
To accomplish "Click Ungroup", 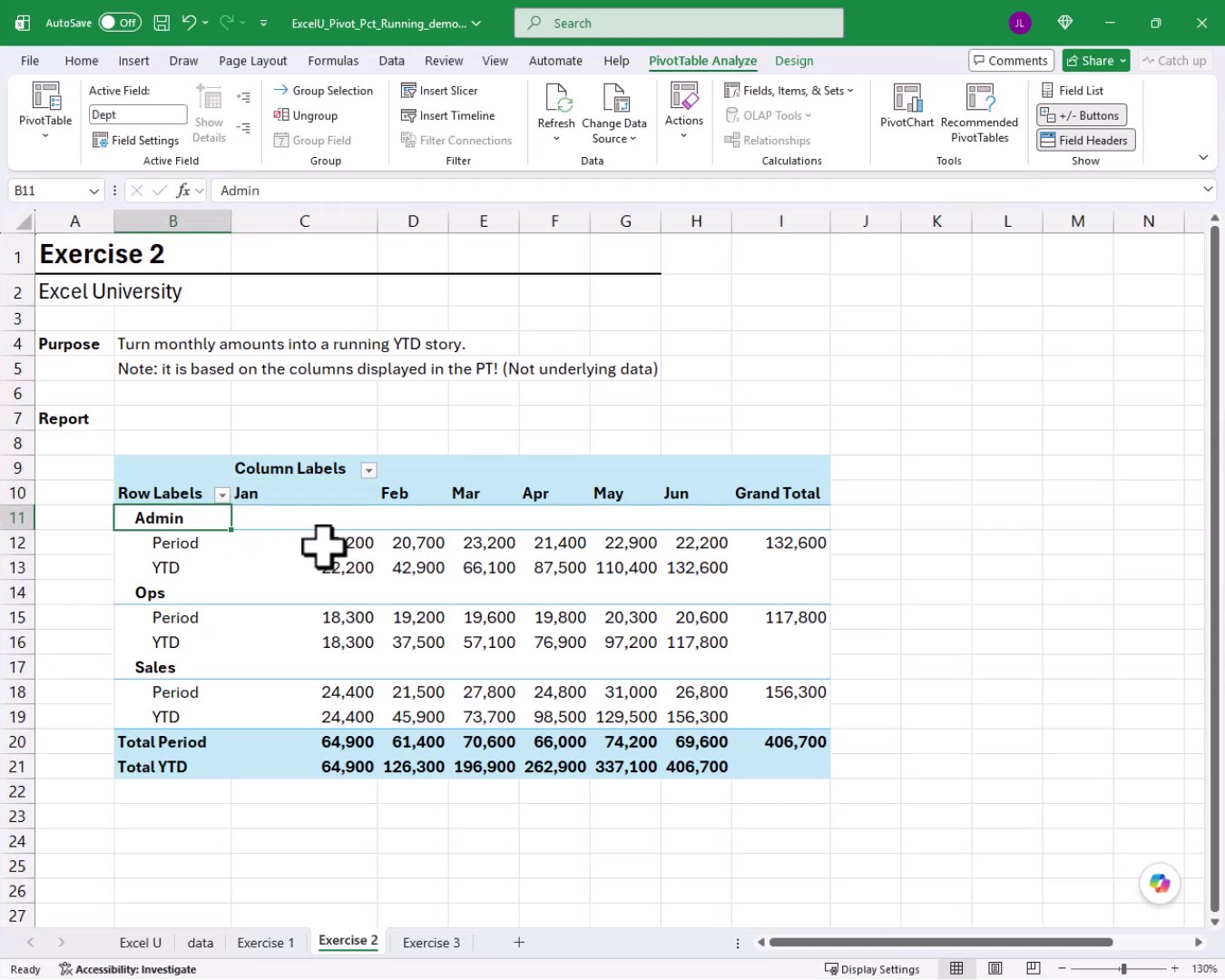I will pyautogui.click(x=306, y=115).
